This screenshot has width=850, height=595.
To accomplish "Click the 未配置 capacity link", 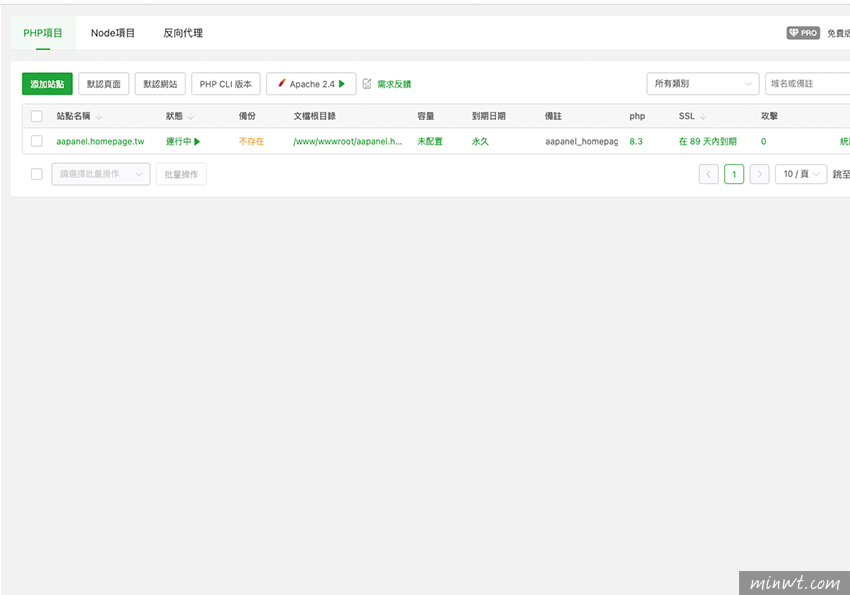I will 430,141.
